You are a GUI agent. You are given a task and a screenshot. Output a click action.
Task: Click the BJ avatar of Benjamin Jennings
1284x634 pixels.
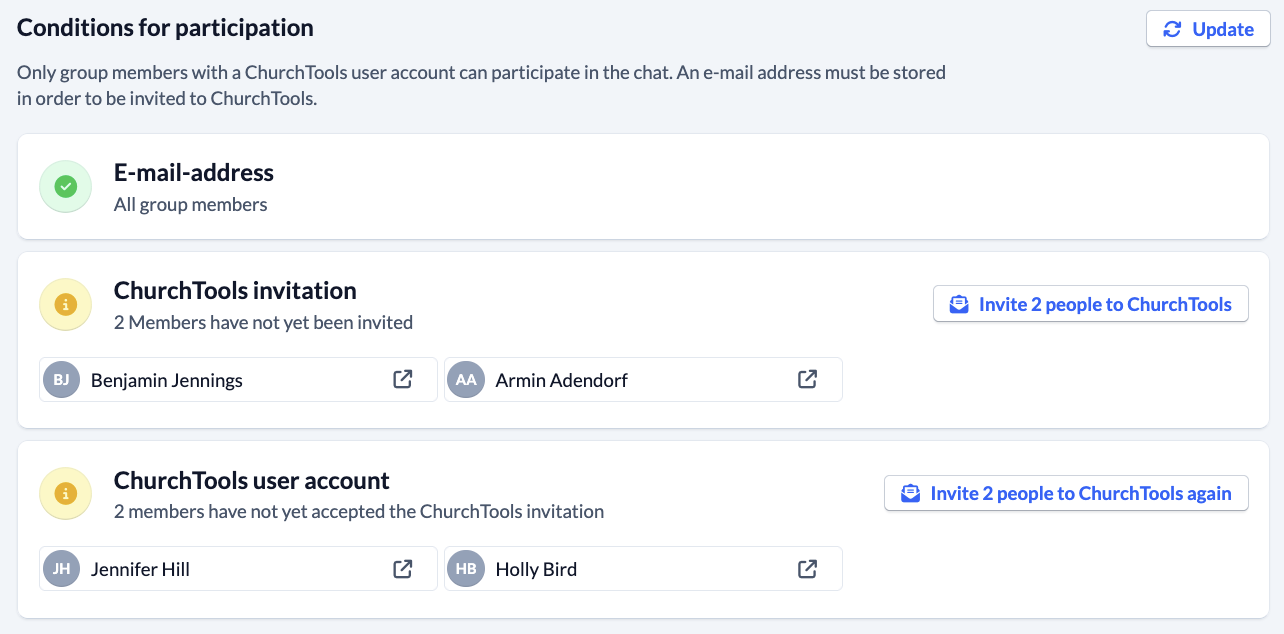click(61, 380)
